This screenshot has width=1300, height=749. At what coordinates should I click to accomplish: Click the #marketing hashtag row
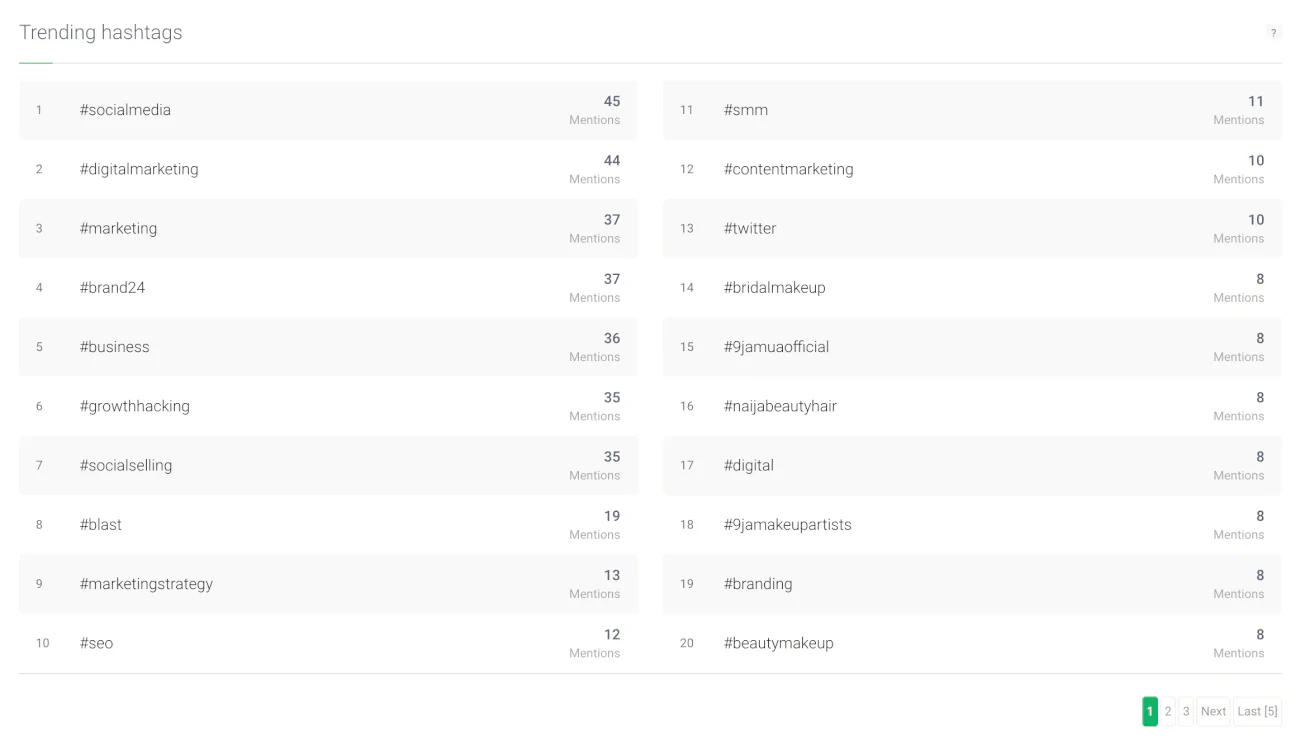(118, 228)
